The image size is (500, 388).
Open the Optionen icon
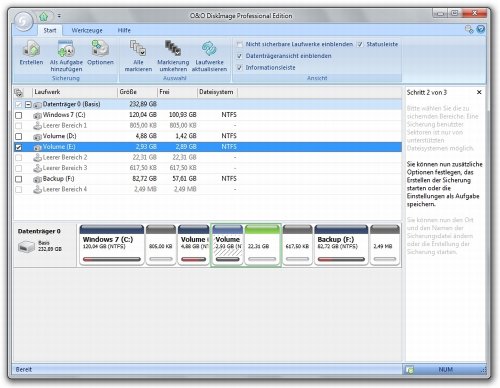pyautogui.click(x=100, y=49)
